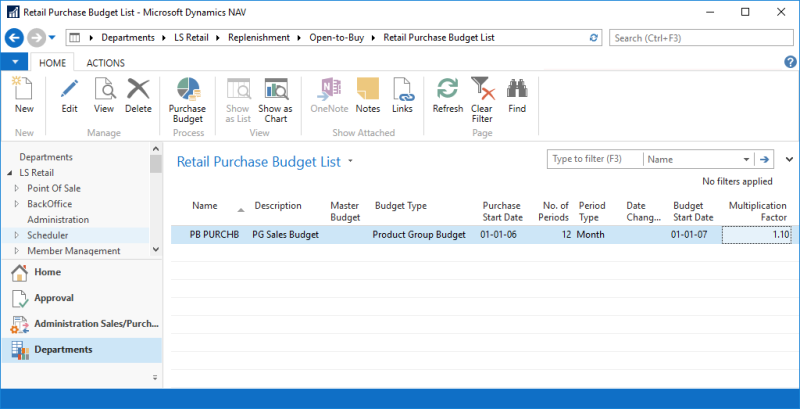
Task: Click the PG Sales Budget description cell
Action: coord(286,235)
